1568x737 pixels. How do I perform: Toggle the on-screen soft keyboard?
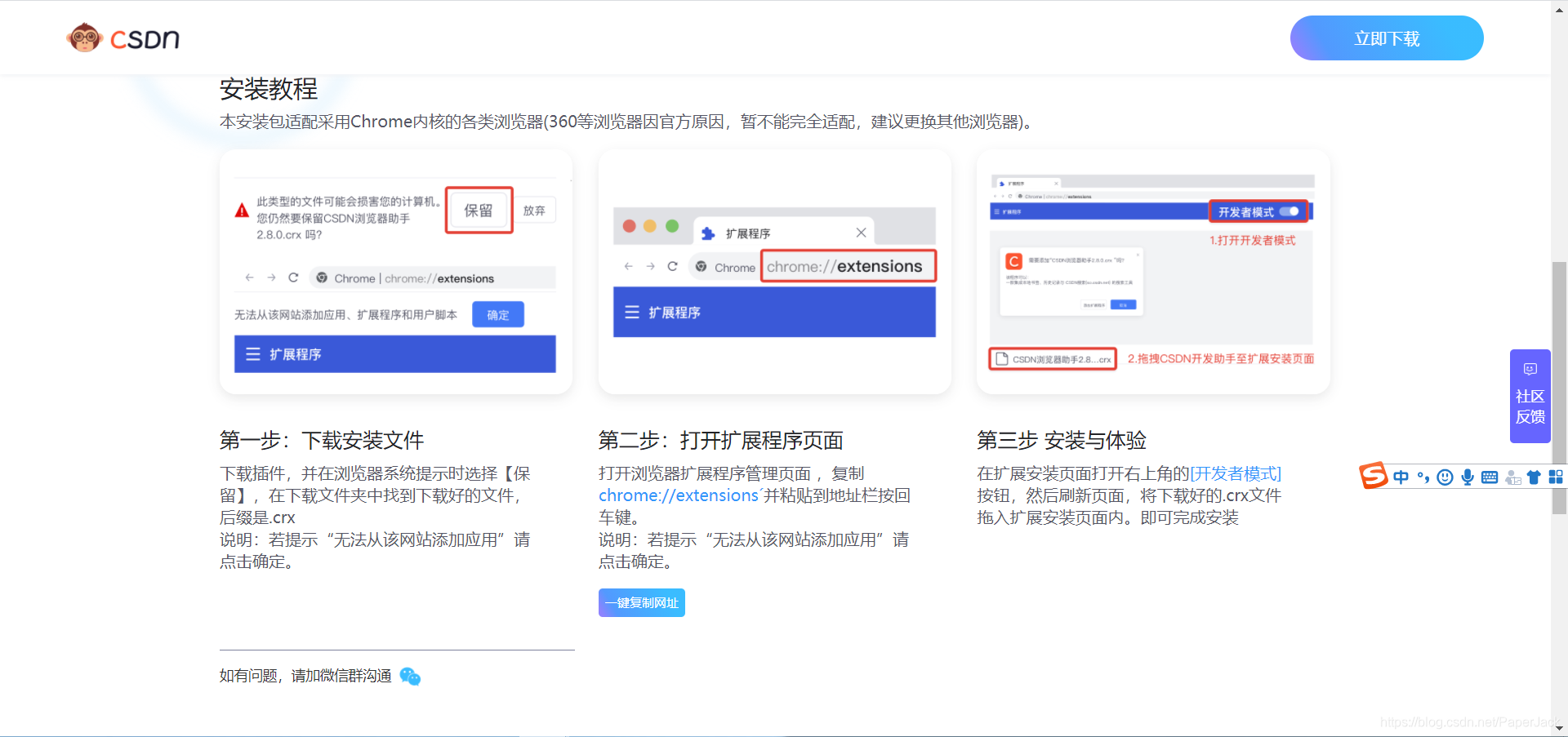(1490, 476)
